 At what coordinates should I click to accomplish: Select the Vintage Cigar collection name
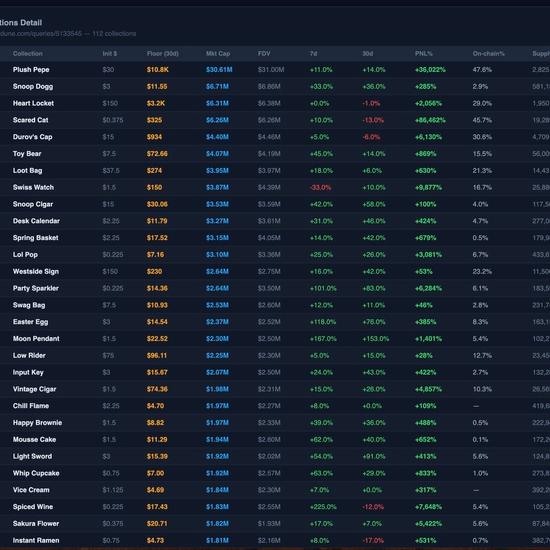pos(34,390)
